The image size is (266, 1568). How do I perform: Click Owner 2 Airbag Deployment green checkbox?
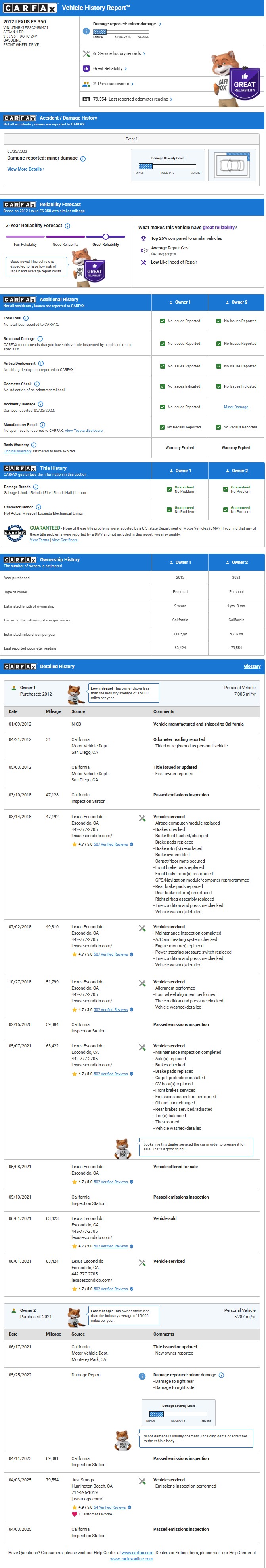pos(218,367)
